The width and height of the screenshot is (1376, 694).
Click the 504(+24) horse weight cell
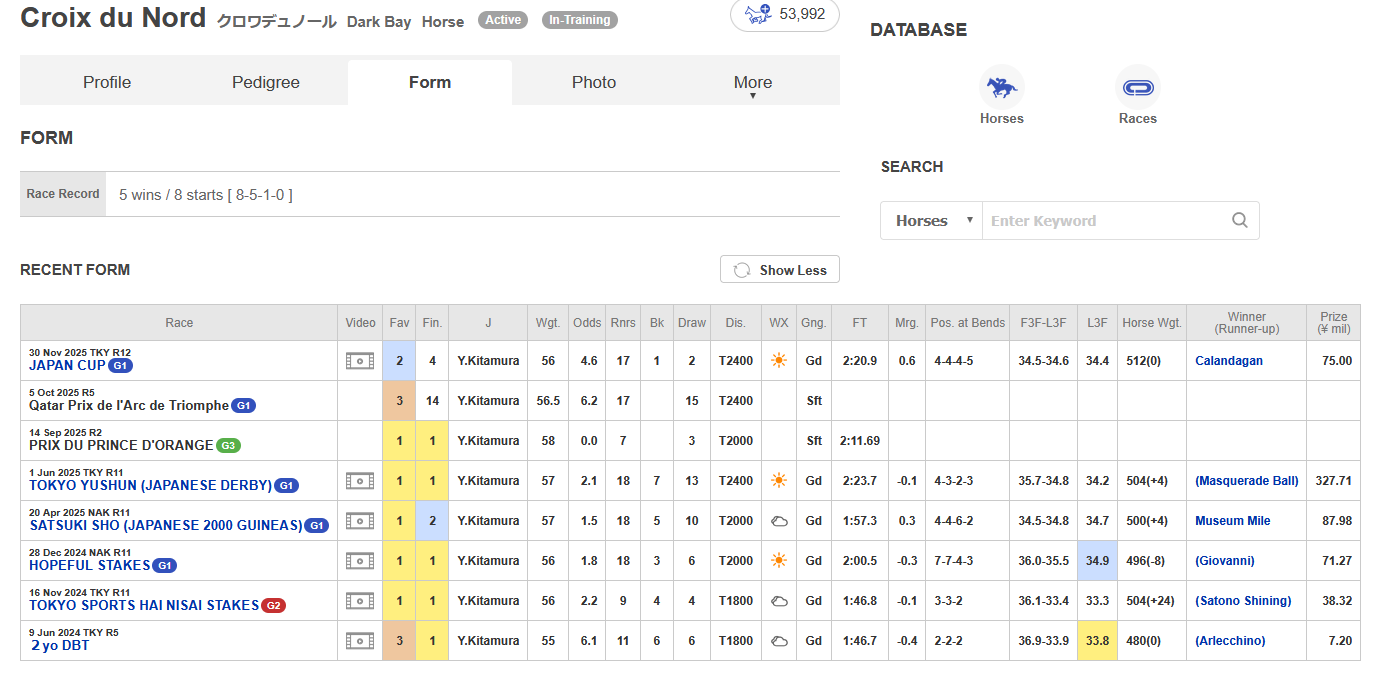(1152, 601)
